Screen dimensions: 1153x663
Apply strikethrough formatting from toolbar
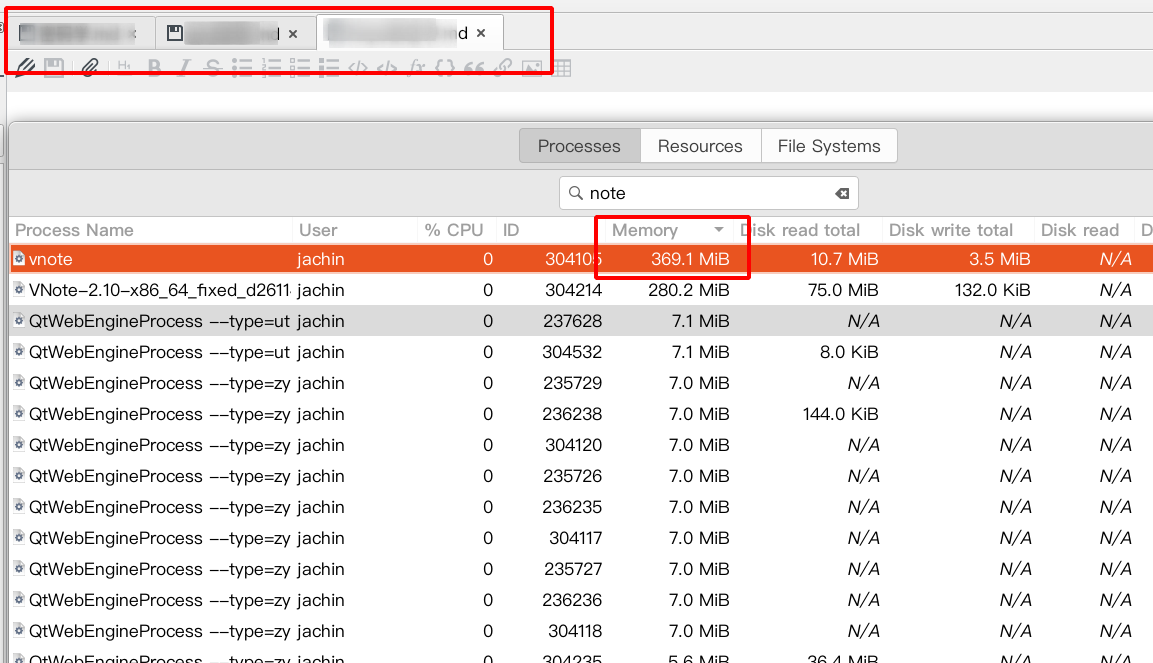213,68
